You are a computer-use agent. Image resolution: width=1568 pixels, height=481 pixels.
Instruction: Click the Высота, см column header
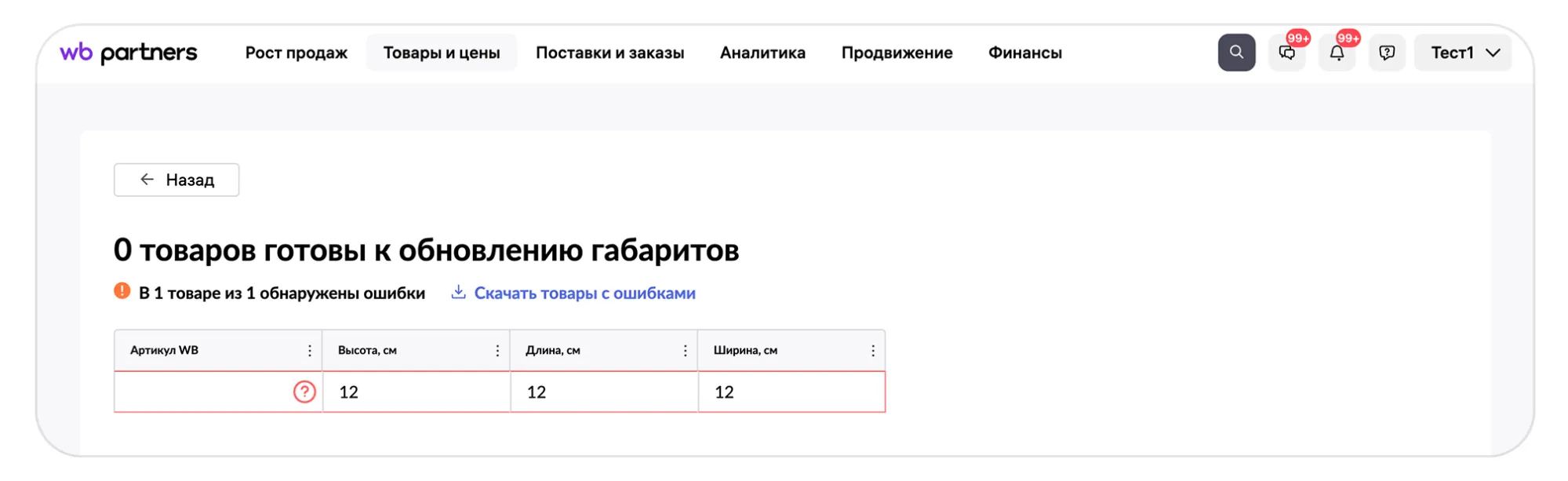(416, 350)
